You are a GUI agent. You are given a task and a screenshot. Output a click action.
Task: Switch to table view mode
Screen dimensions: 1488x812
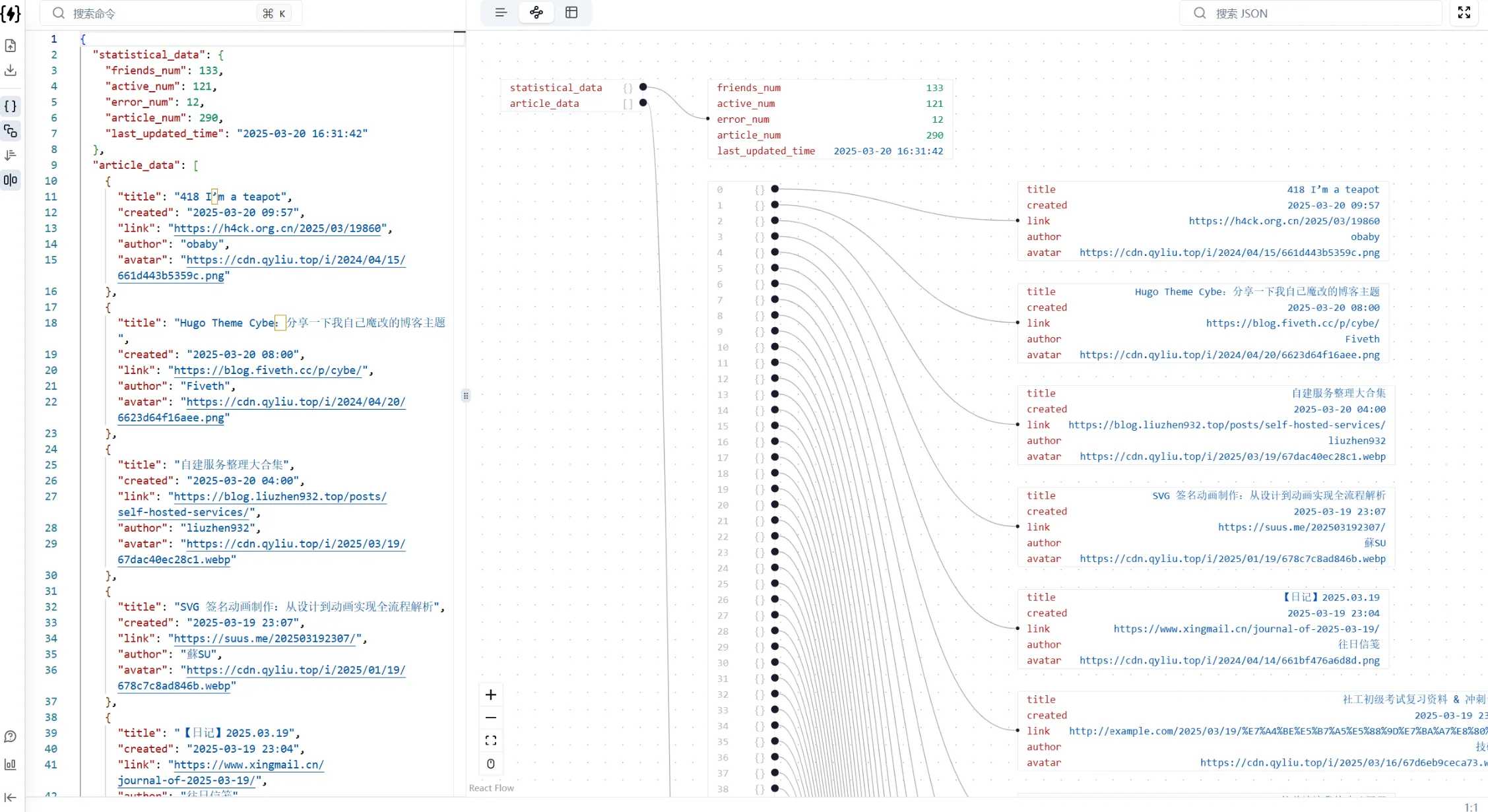pyautogui.click(x=571, y=13)
